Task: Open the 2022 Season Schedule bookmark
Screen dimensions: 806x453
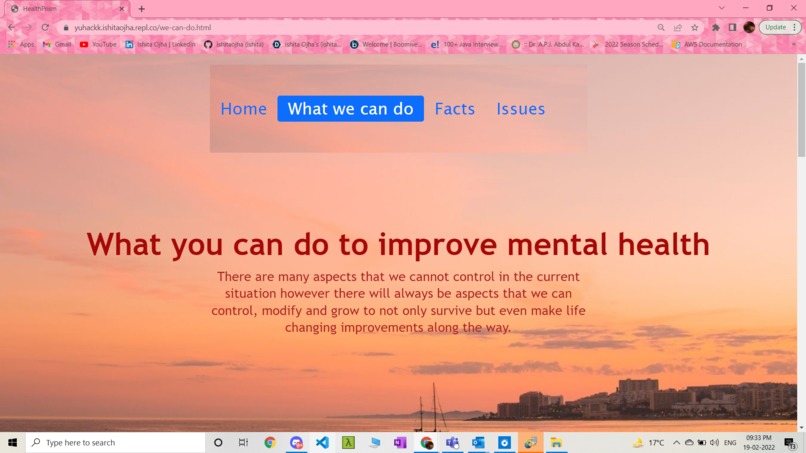Action: pos(628,45)
